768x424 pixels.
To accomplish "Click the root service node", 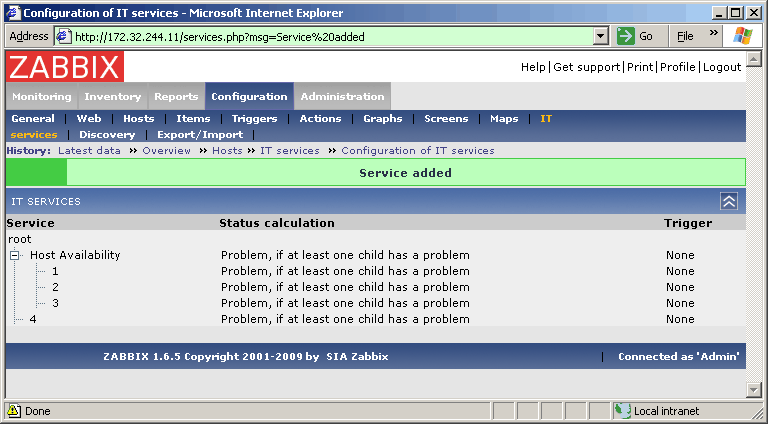I will coord(20,239).
